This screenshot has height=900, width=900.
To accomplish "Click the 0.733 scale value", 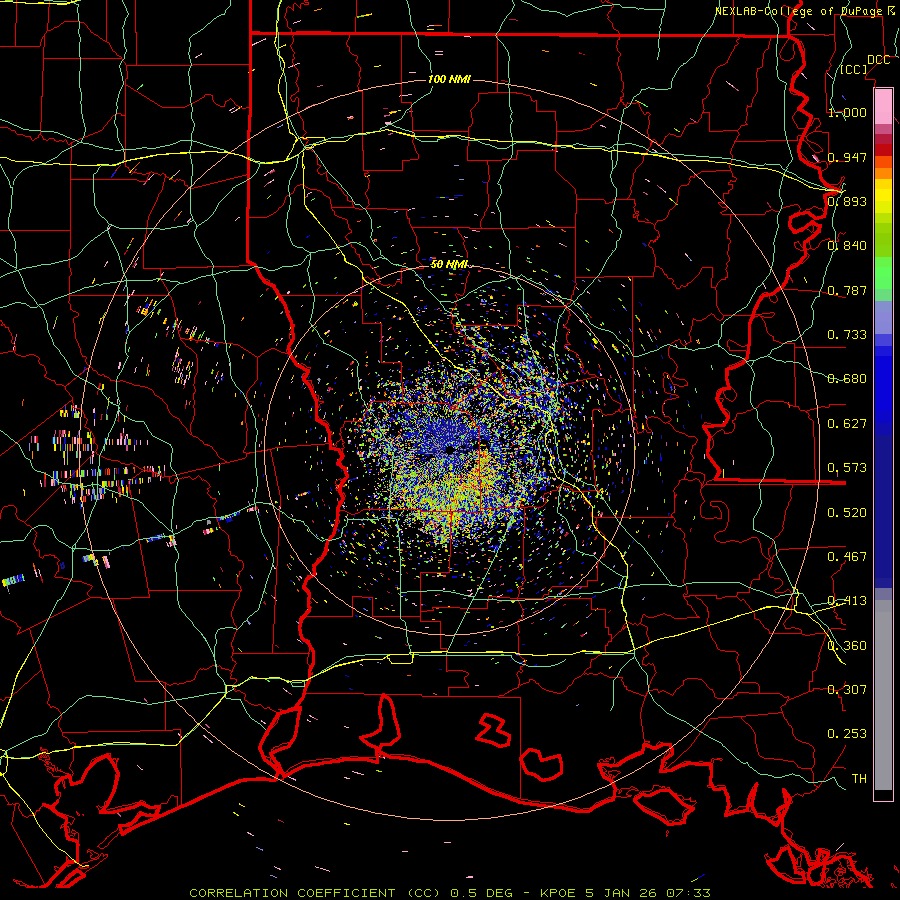I will (x=847, y=334).
